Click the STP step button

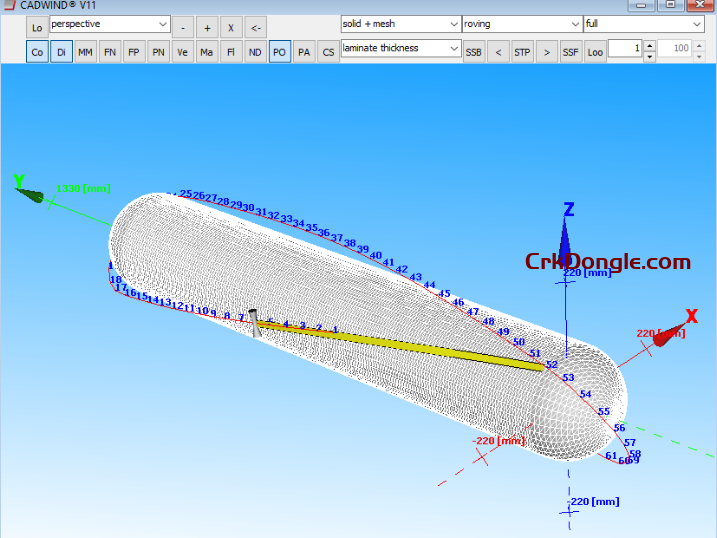522,52
